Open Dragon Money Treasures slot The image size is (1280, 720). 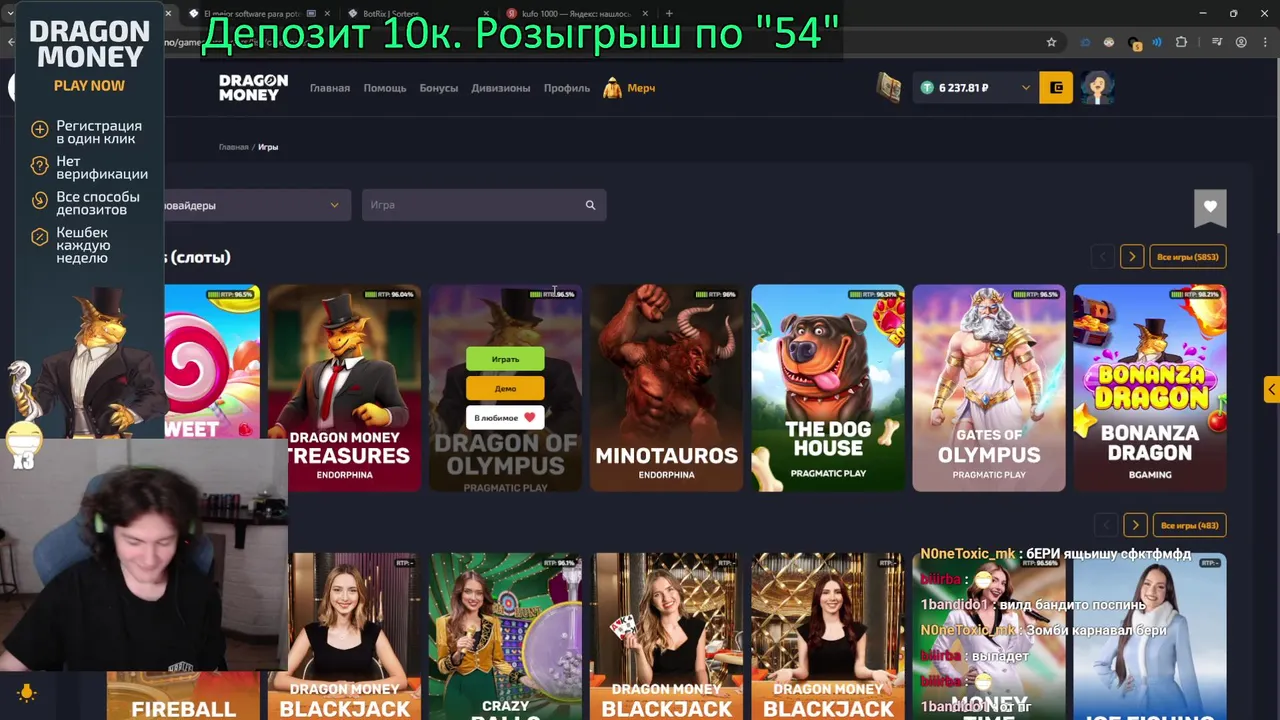[344, 388]
